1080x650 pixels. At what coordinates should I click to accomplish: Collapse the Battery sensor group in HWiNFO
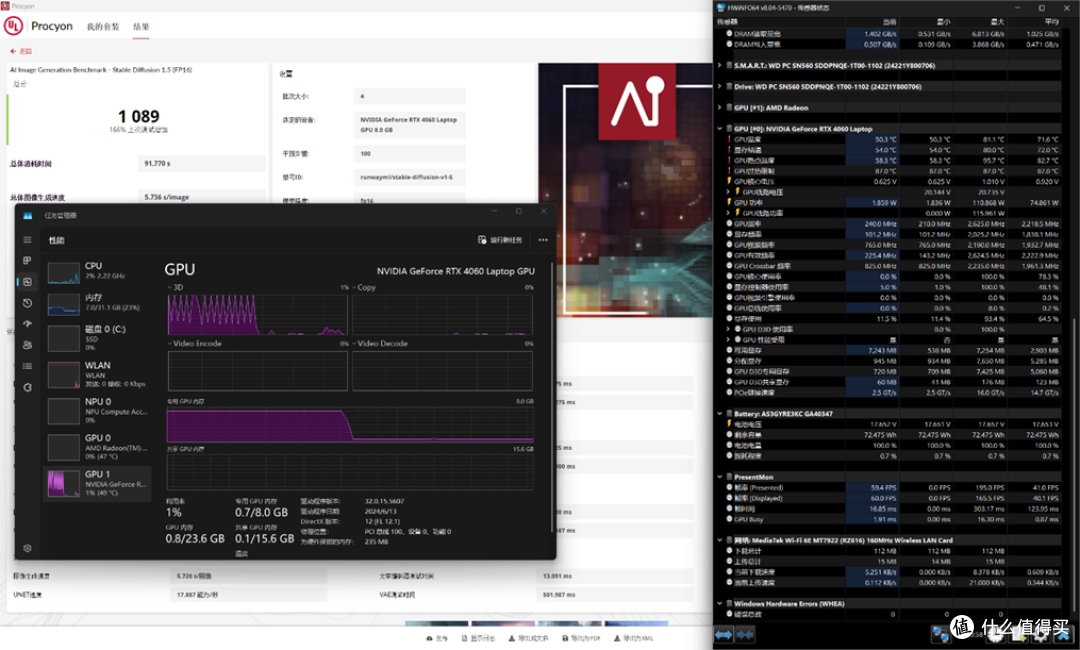(x=720, y=414)
